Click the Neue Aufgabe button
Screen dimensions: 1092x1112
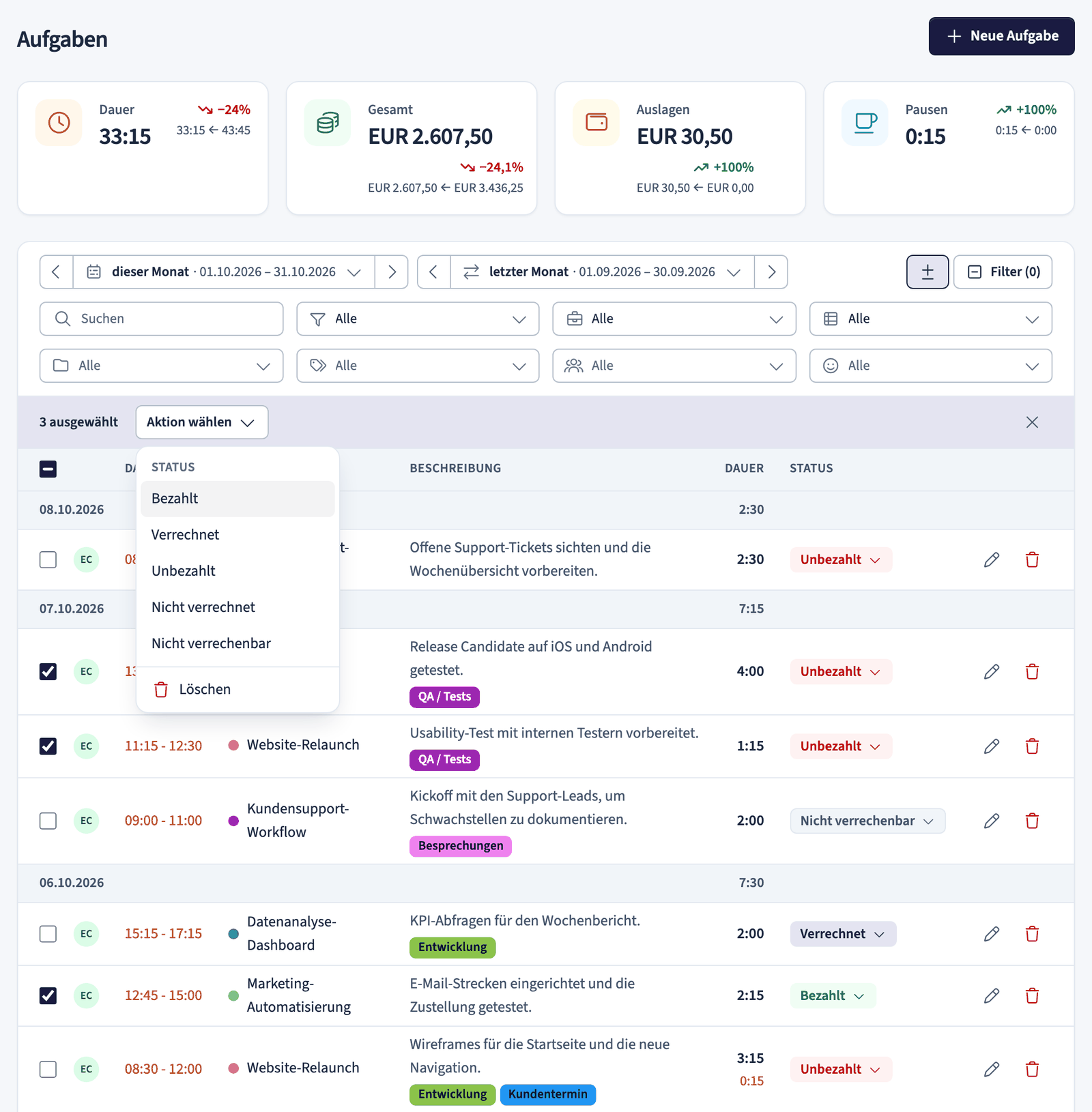(1001, 36)
